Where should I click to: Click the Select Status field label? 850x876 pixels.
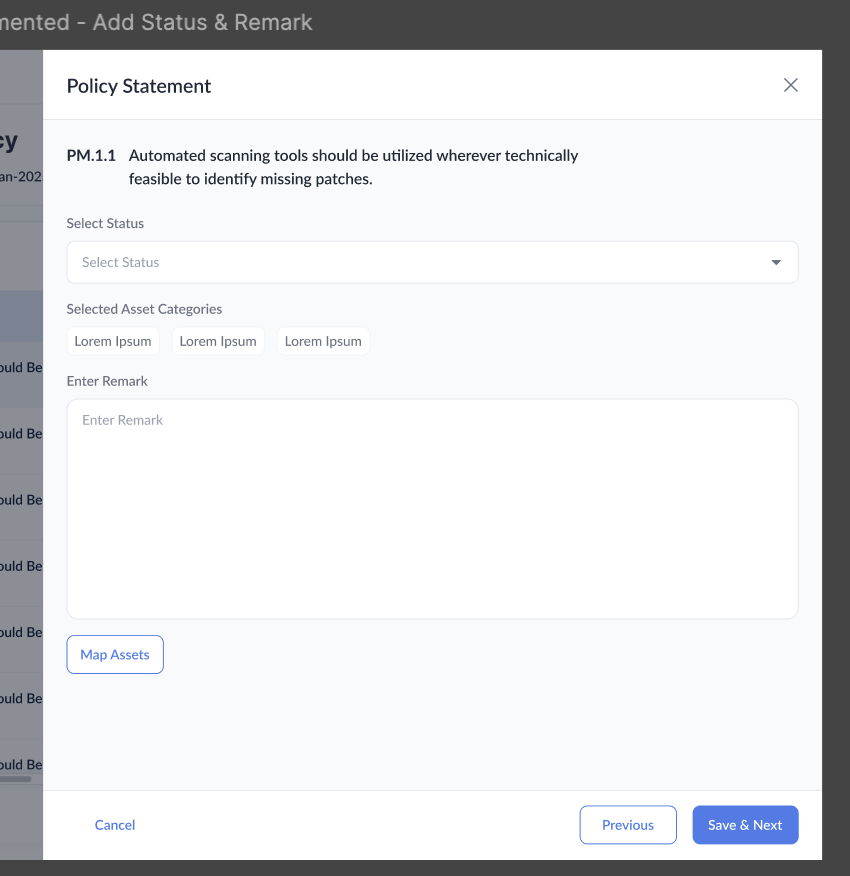pos(105,223)
